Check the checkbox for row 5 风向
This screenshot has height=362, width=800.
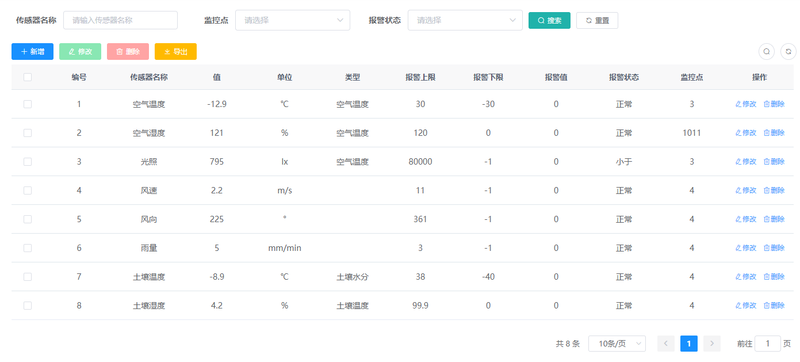(x=28, y=219)
